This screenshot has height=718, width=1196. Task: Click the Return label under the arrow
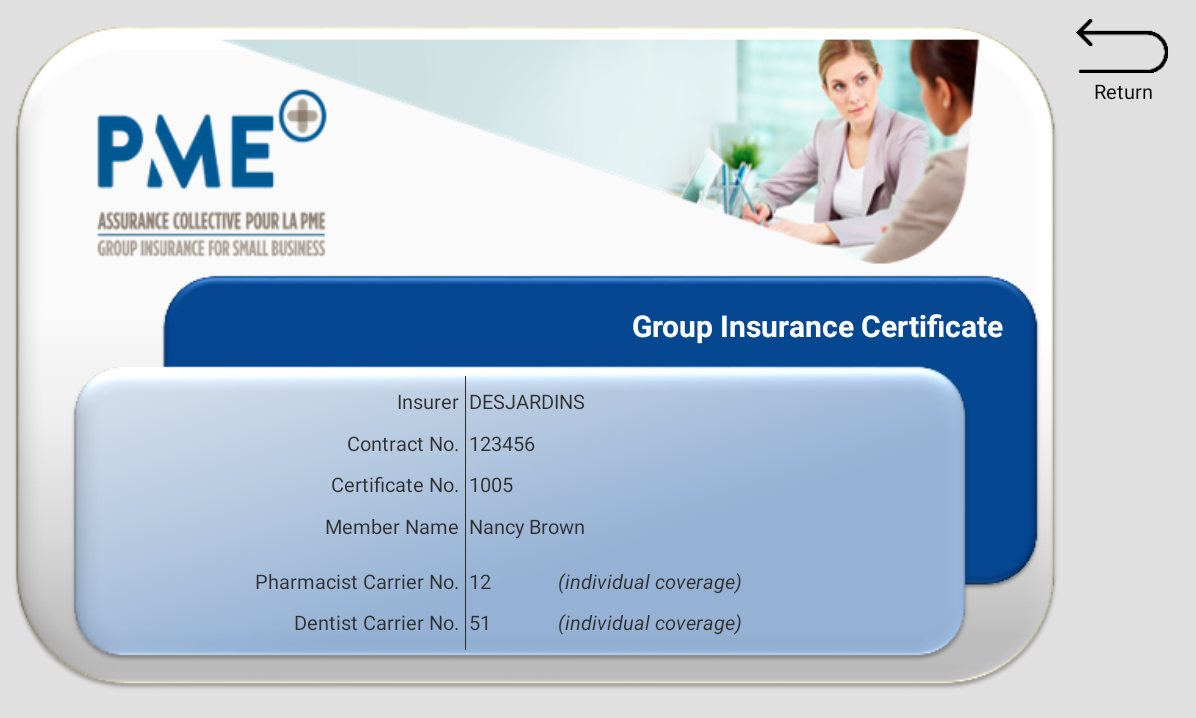1123,92
